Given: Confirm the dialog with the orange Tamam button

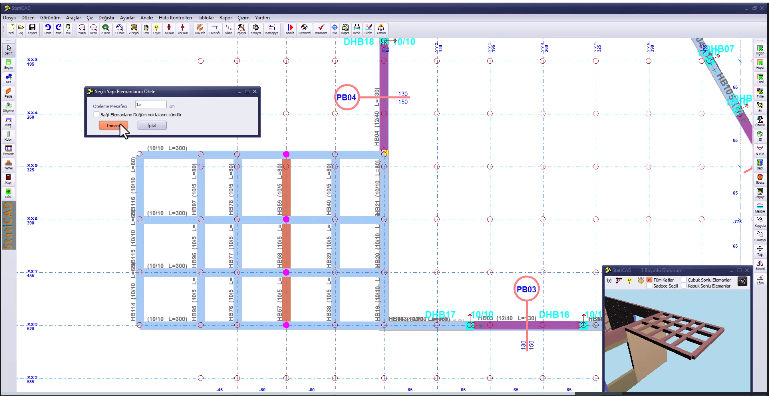Looking at the screenshot, I should click(113, 126).
